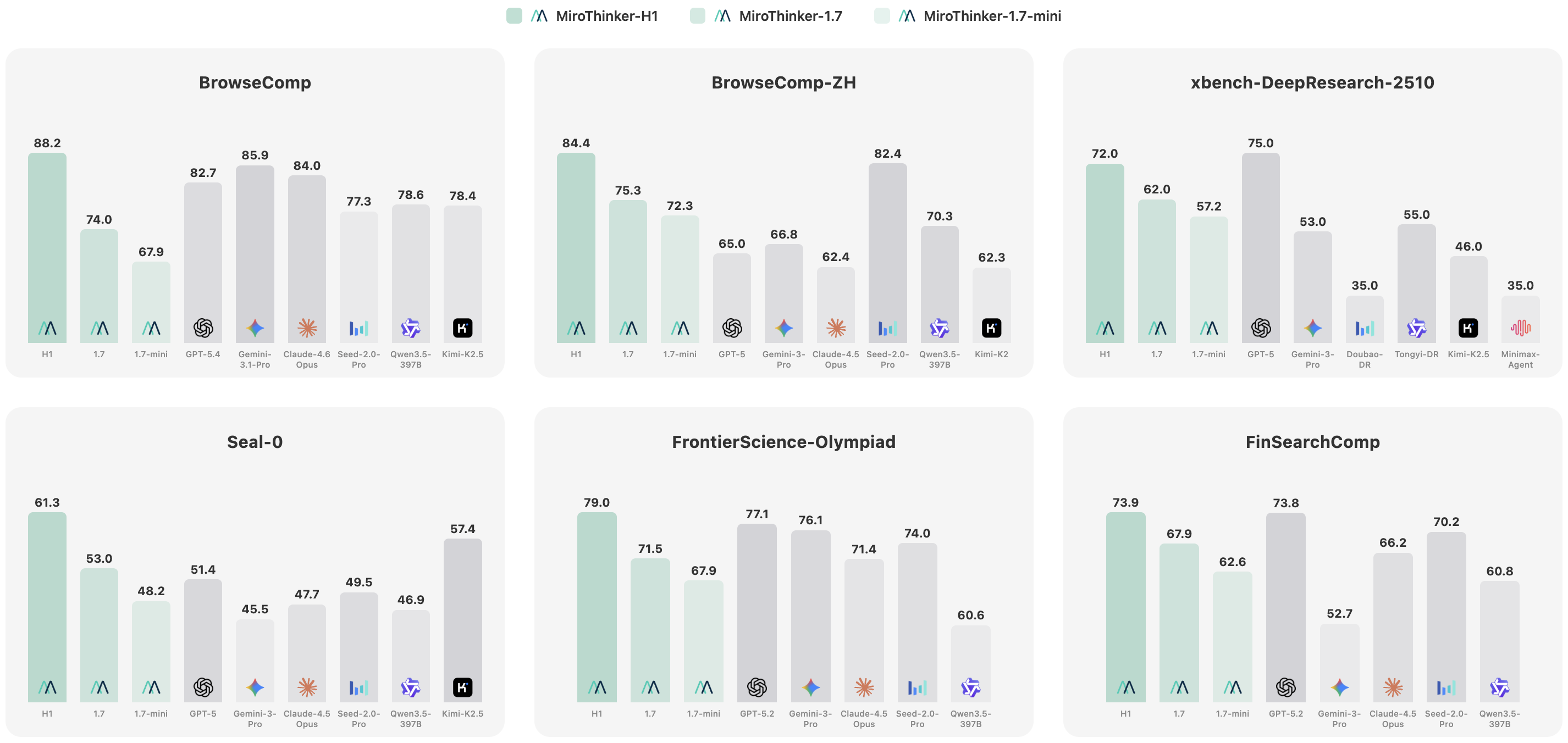Click the xbench-DeepResearch-2510 chart title
Screen dimensions: 1568x743
(x=1312, y=83)
